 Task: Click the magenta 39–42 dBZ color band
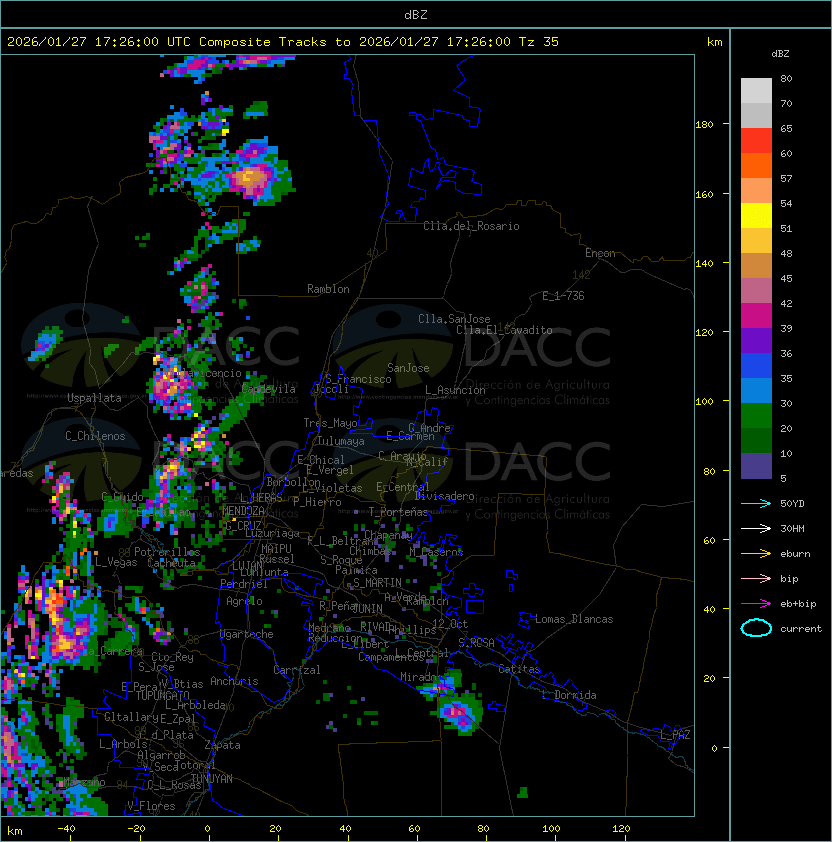pos(756,316)
